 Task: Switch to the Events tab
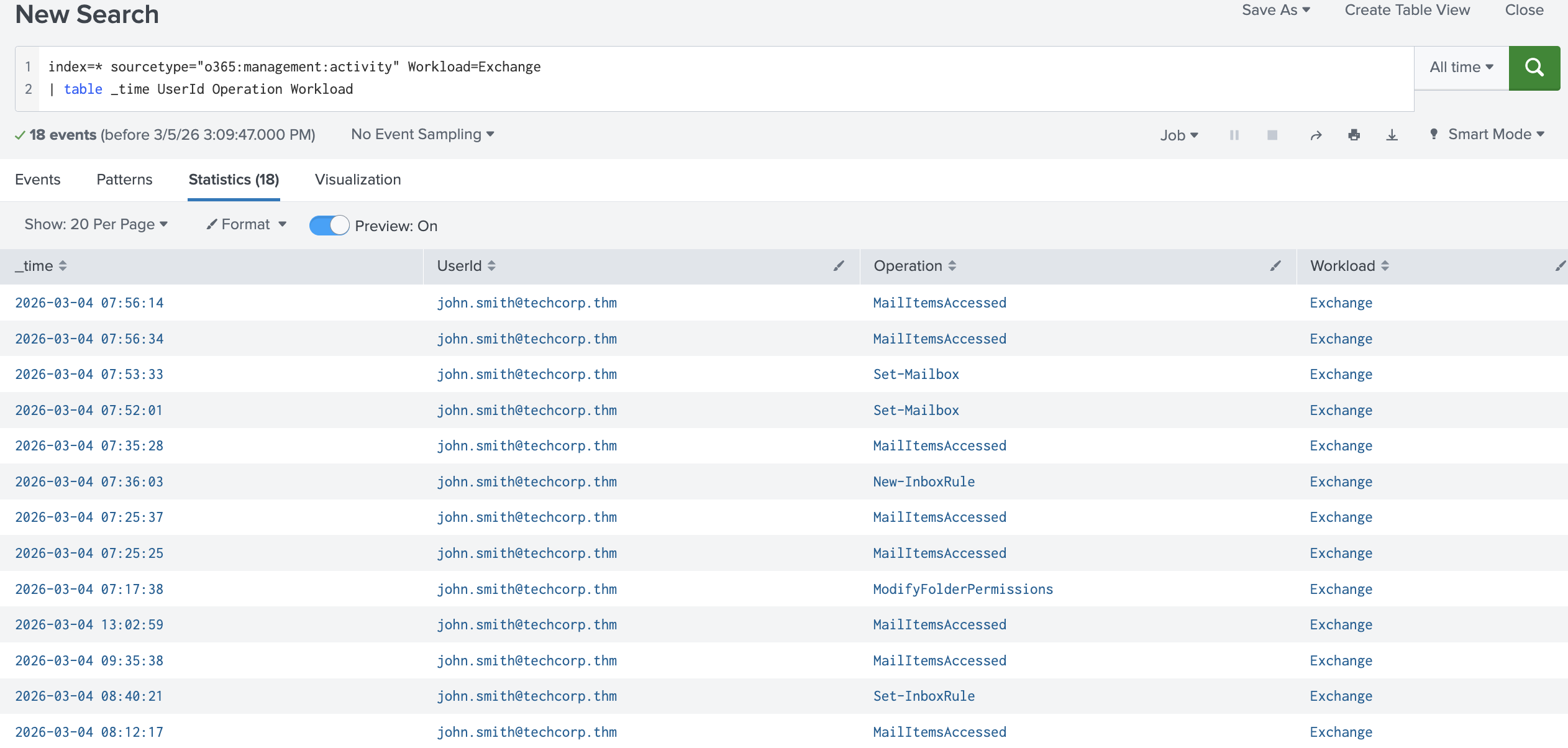point(38,180)
